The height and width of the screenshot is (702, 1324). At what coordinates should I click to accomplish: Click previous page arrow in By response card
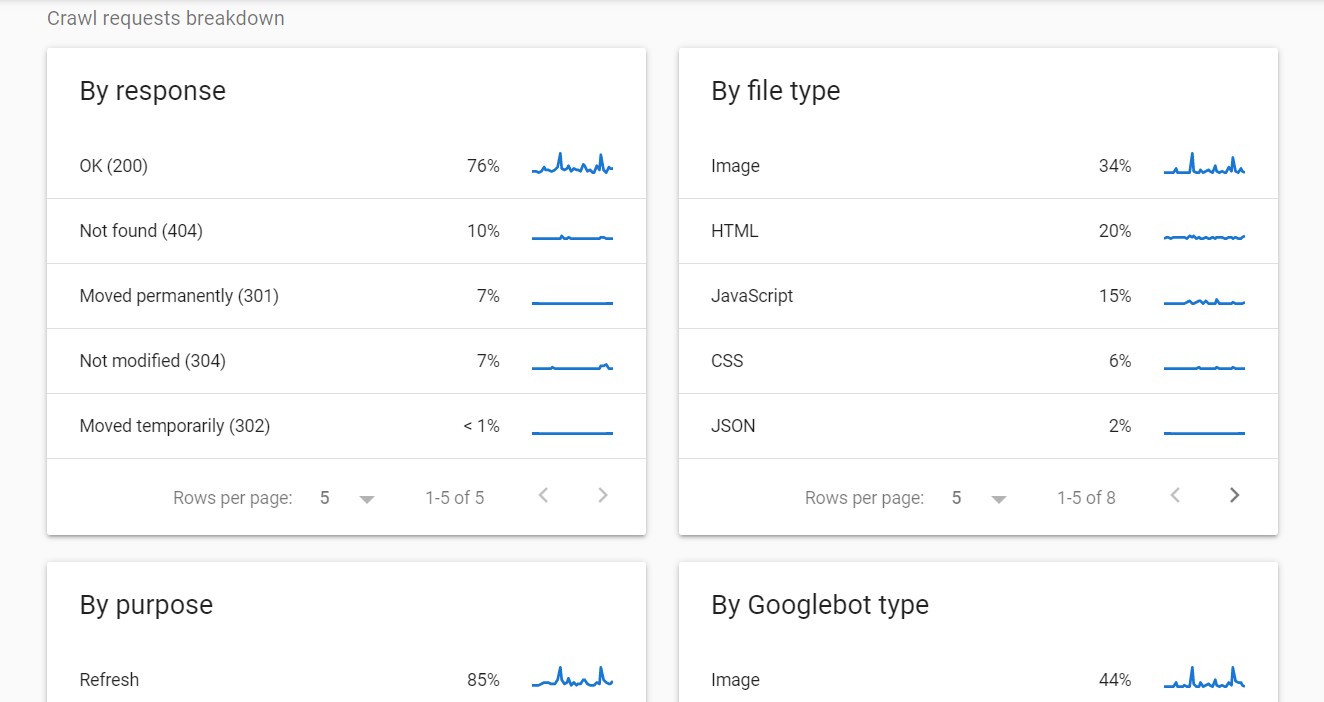point(543,494)
